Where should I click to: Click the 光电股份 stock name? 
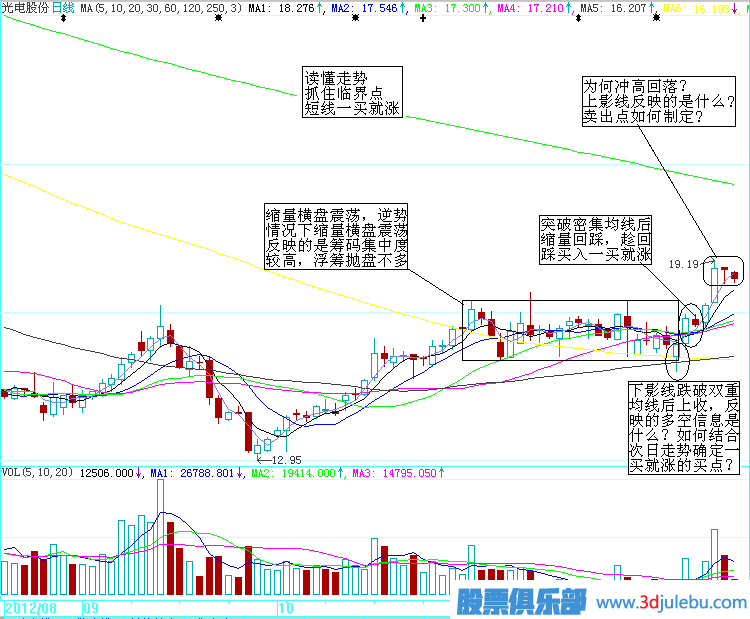point(25,7)
